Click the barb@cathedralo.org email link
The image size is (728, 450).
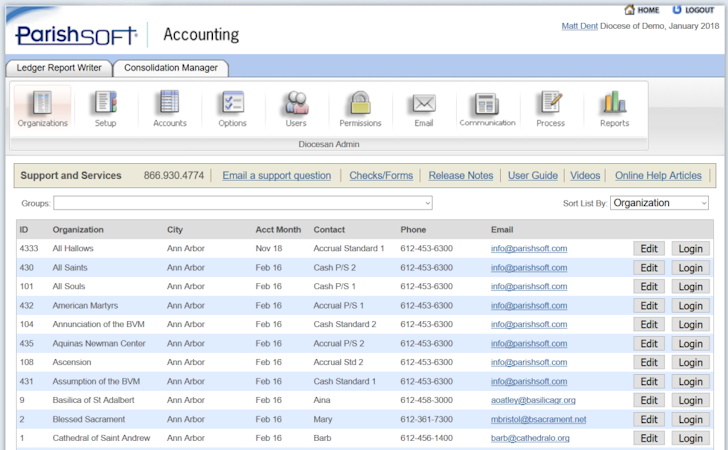(x=530, y=438)
